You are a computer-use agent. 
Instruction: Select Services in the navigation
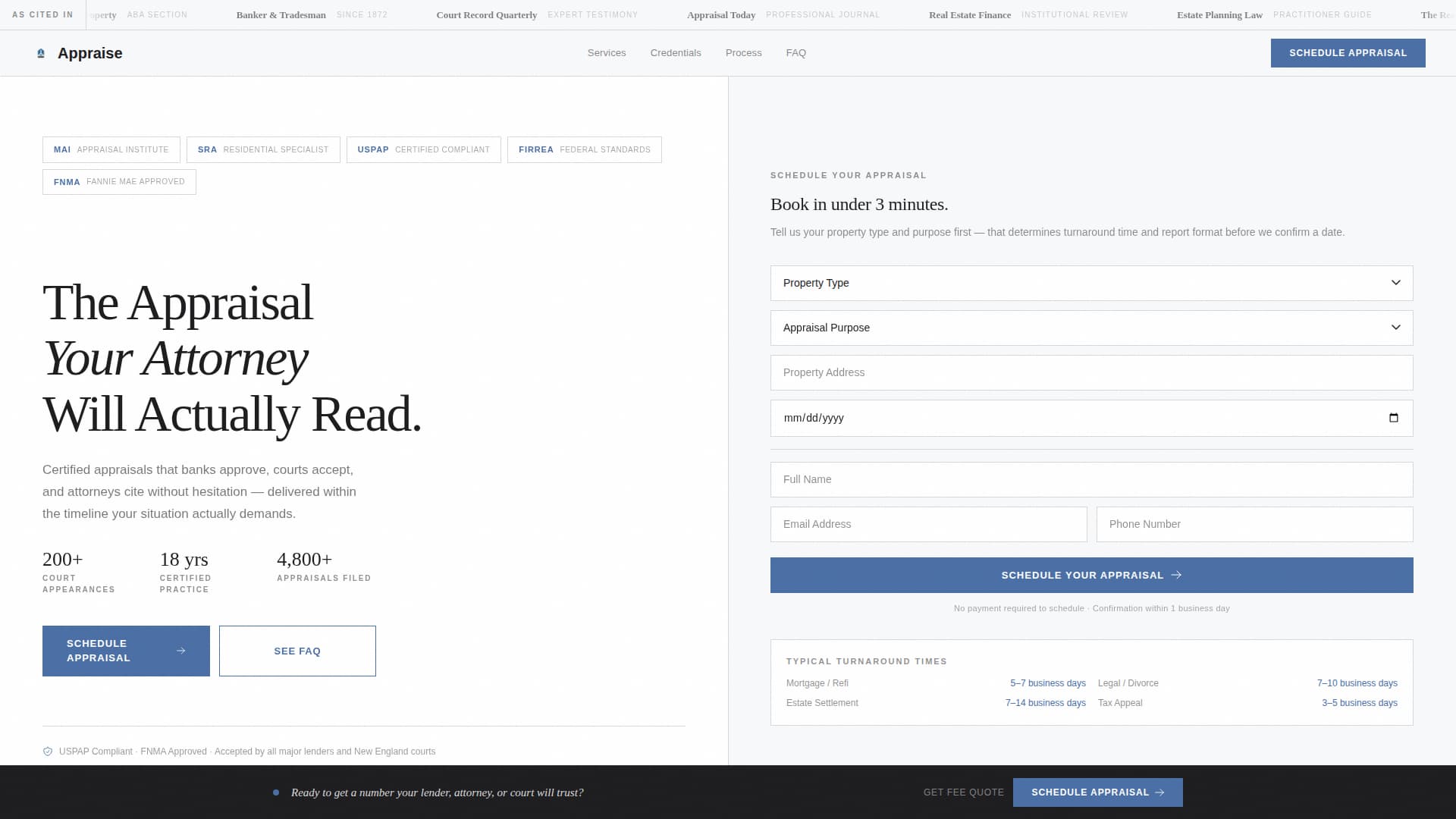coord(607,52)
